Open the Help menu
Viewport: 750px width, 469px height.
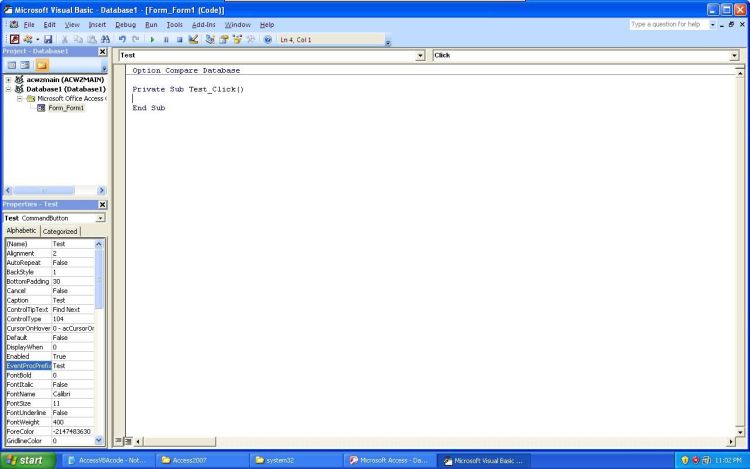(267, 24)
